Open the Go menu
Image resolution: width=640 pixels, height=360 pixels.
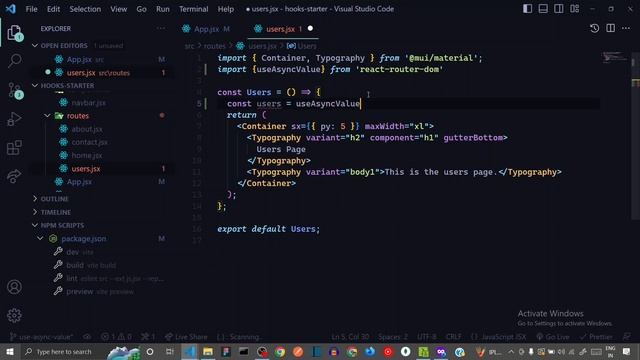pos(141,9)
